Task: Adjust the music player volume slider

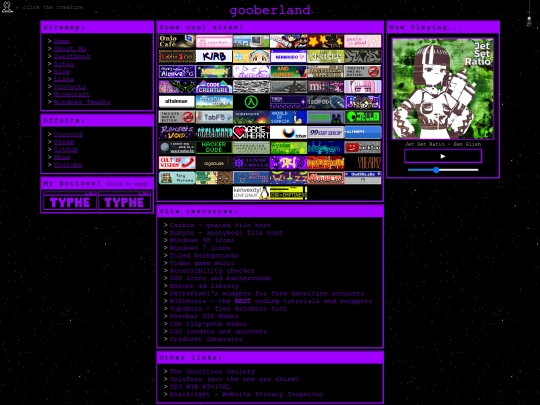Action: point(443,170)
